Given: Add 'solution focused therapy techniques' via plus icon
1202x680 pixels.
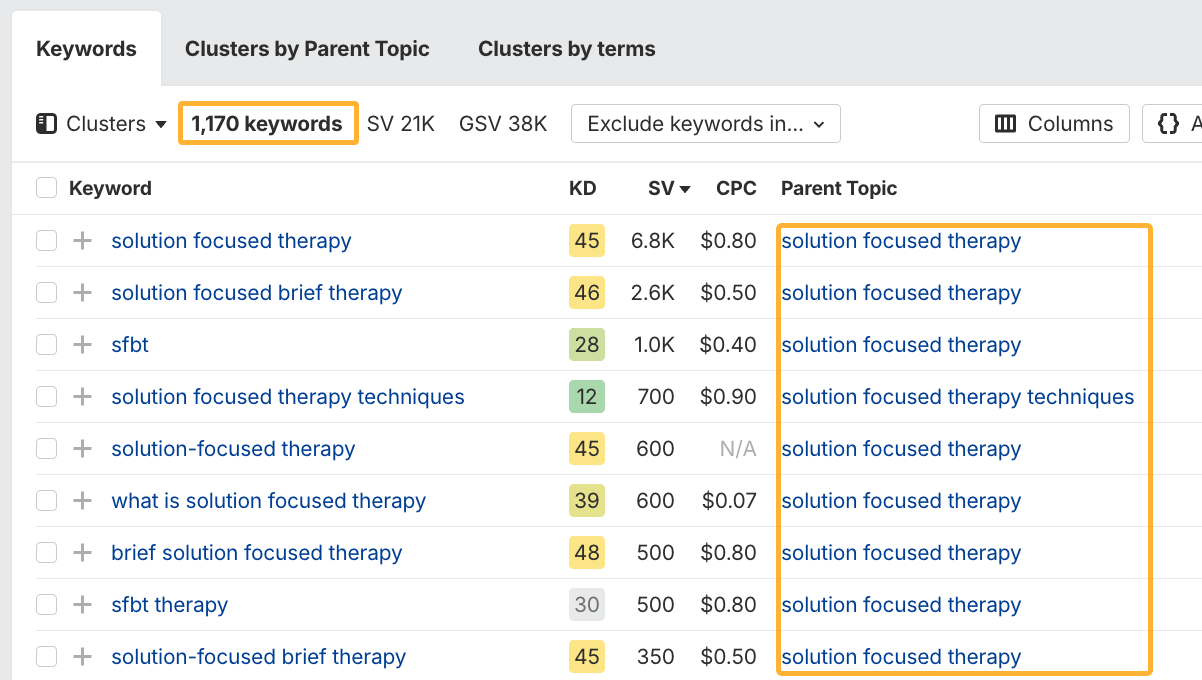Looking at the screenshot, I should 83,397.
